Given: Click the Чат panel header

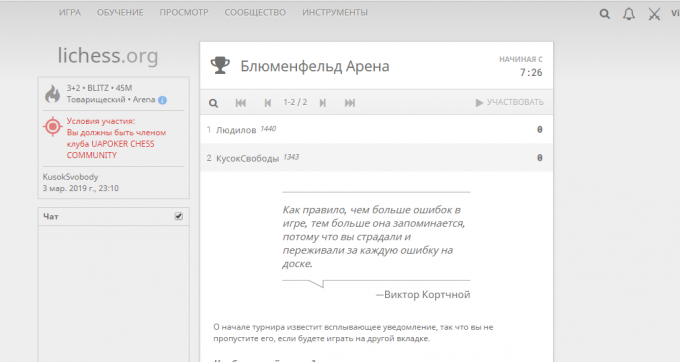Looking at the screenshot, I should point(114,216).
